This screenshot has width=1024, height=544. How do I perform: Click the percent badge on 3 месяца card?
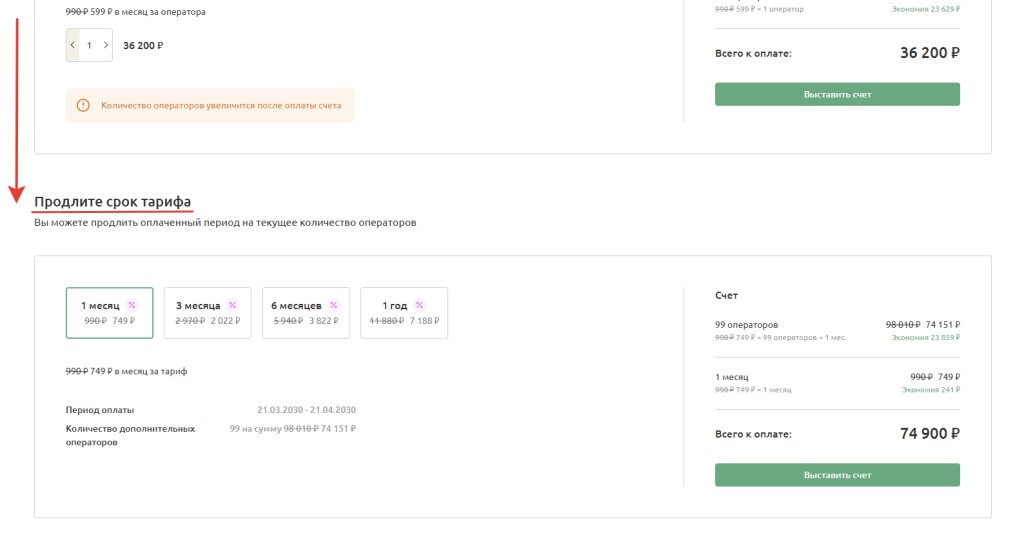(x=233, y=305)
